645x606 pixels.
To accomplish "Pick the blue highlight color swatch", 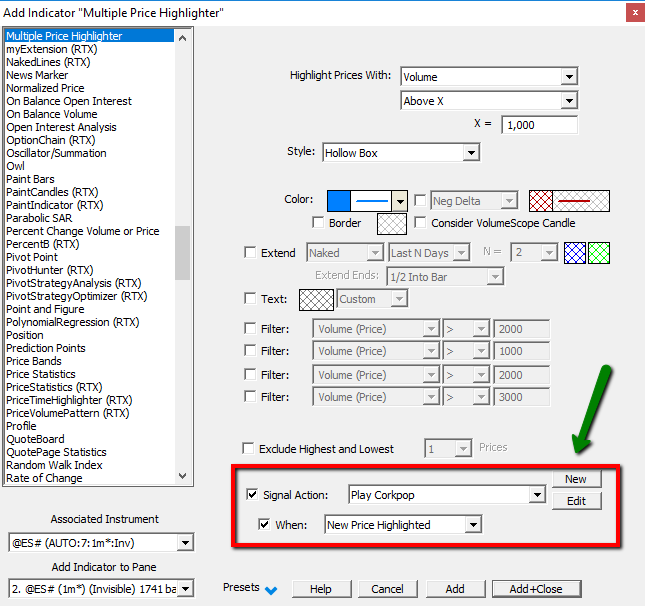I will click(339, 201).
